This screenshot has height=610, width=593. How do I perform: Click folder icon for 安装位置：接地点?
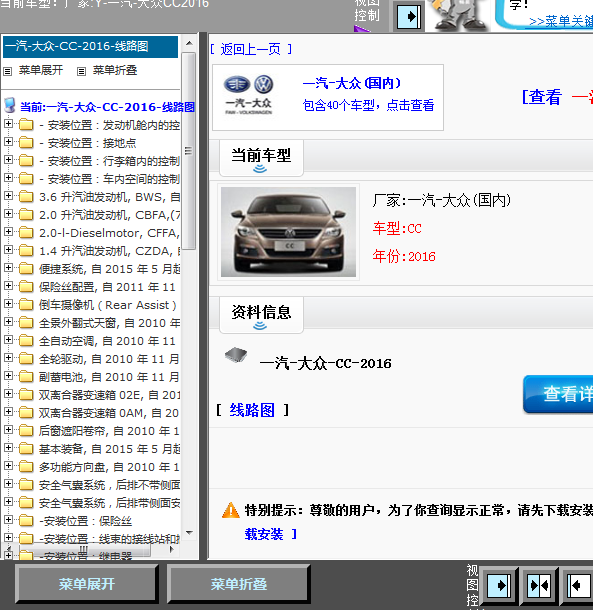(26, 142)
